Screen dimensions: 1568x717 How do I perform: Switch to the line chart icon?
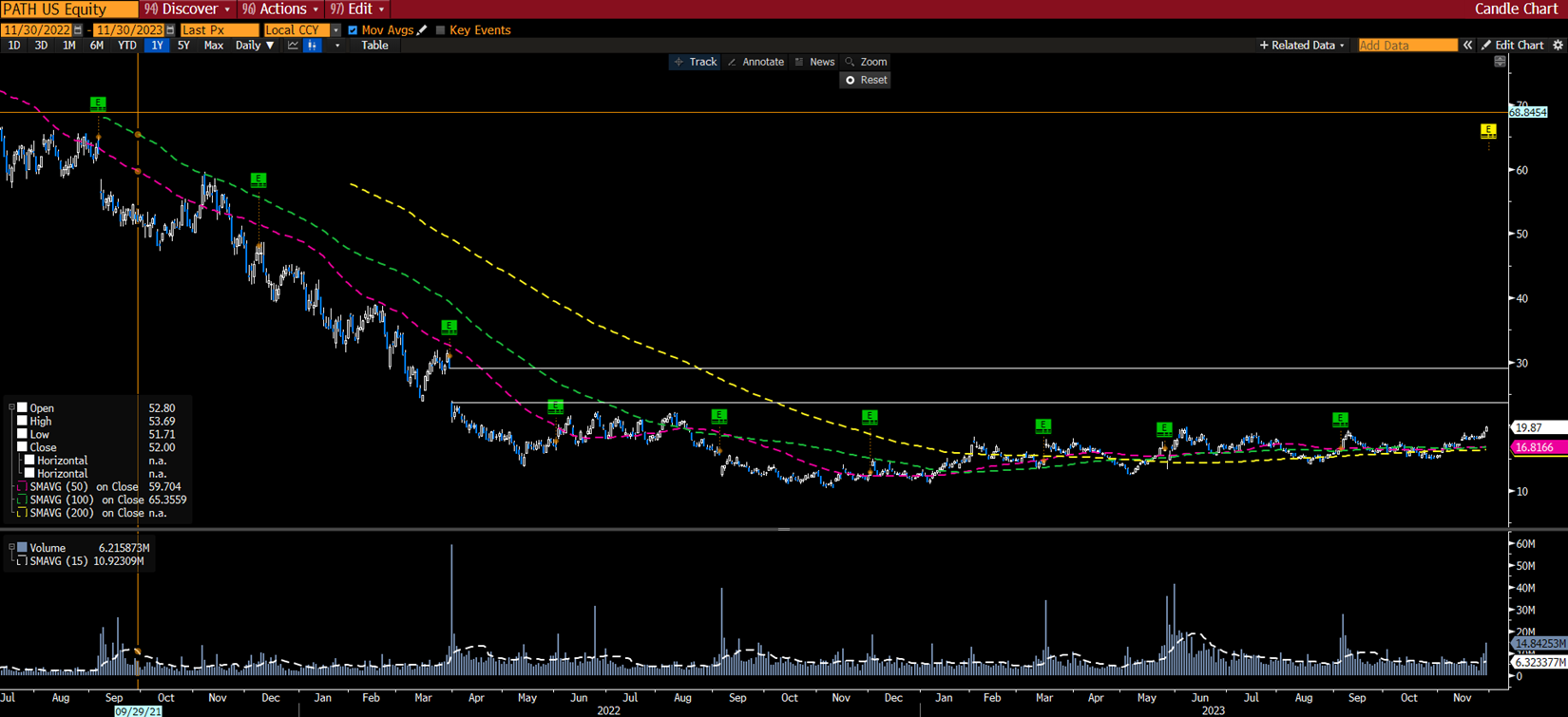tap(293, 46)
